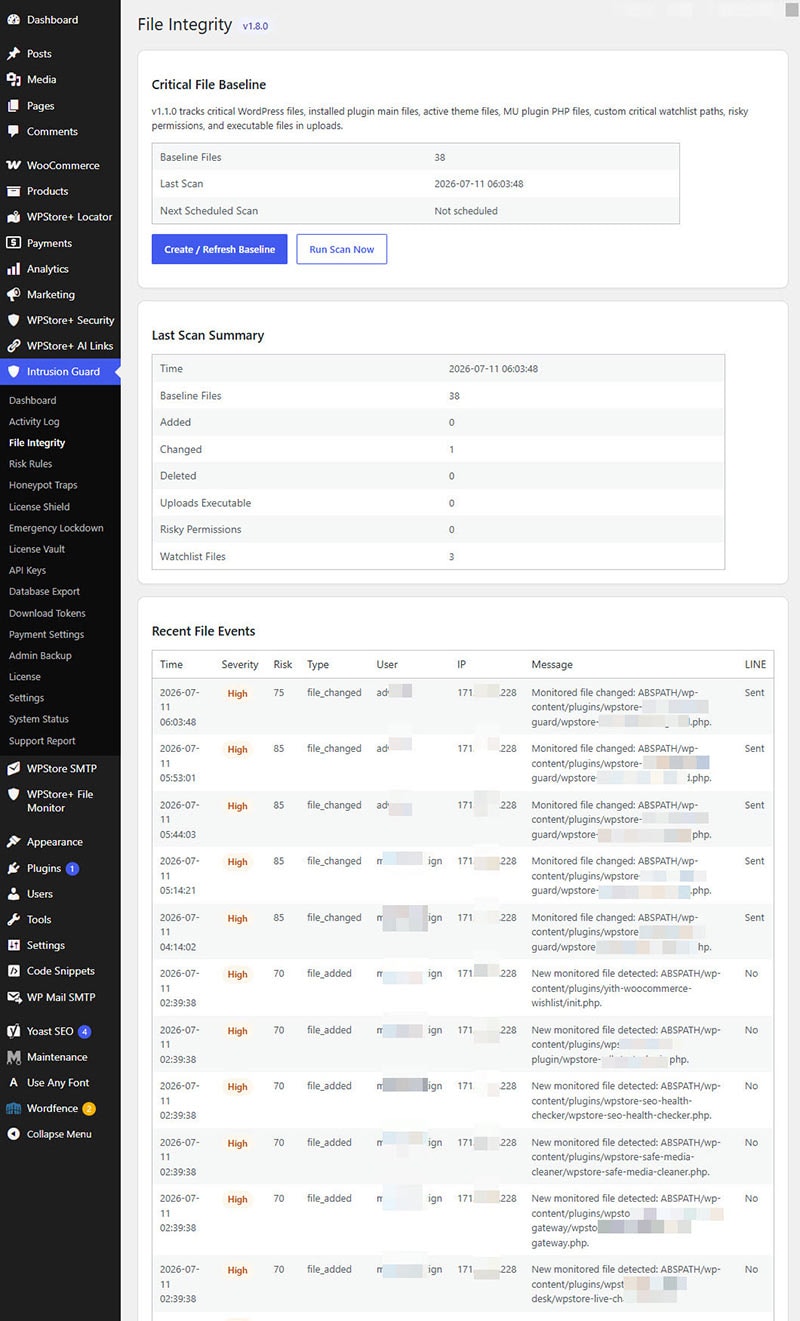This screenshot has height=1321, width=800.
Task: Click the Intrusion Guard shield icon
Action: pyautogui.click(x=13, y=372)
